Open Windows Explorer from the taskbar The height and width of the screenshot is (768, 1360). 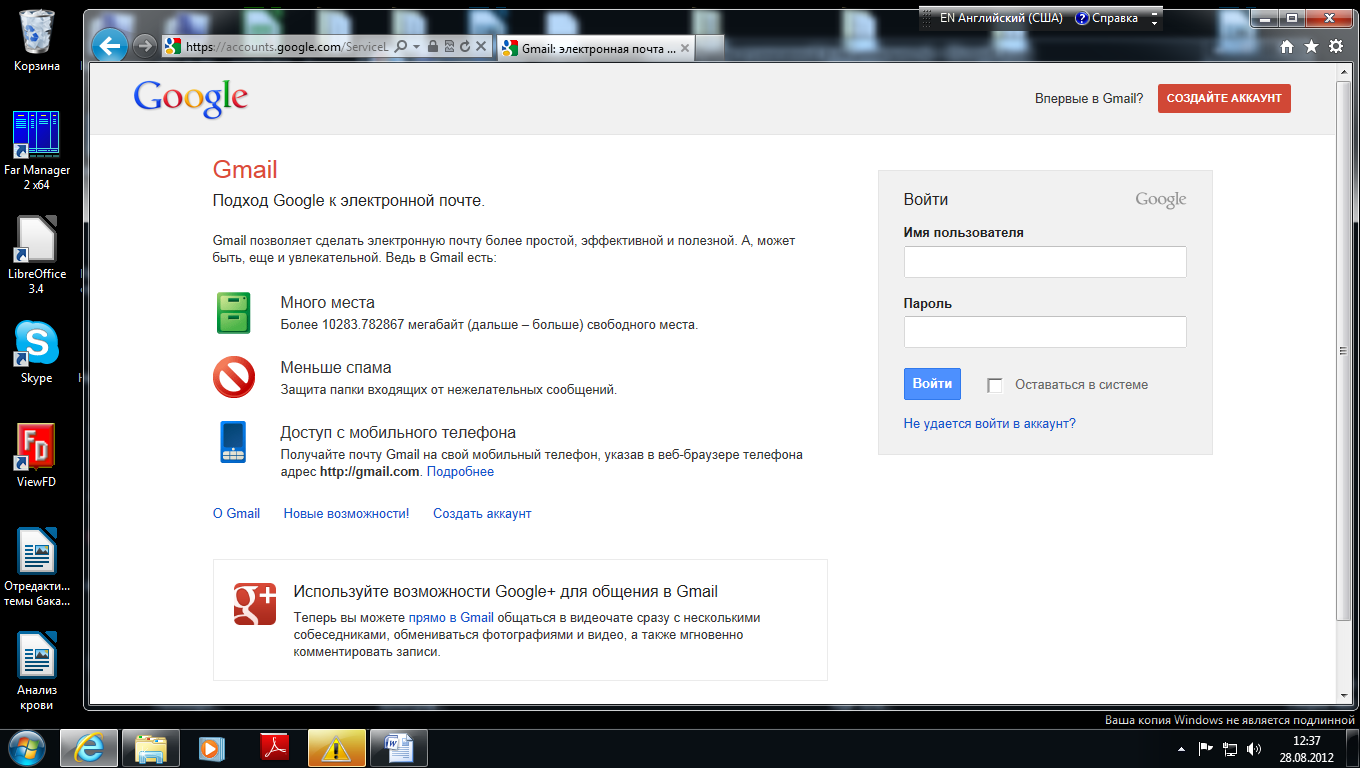151,748
